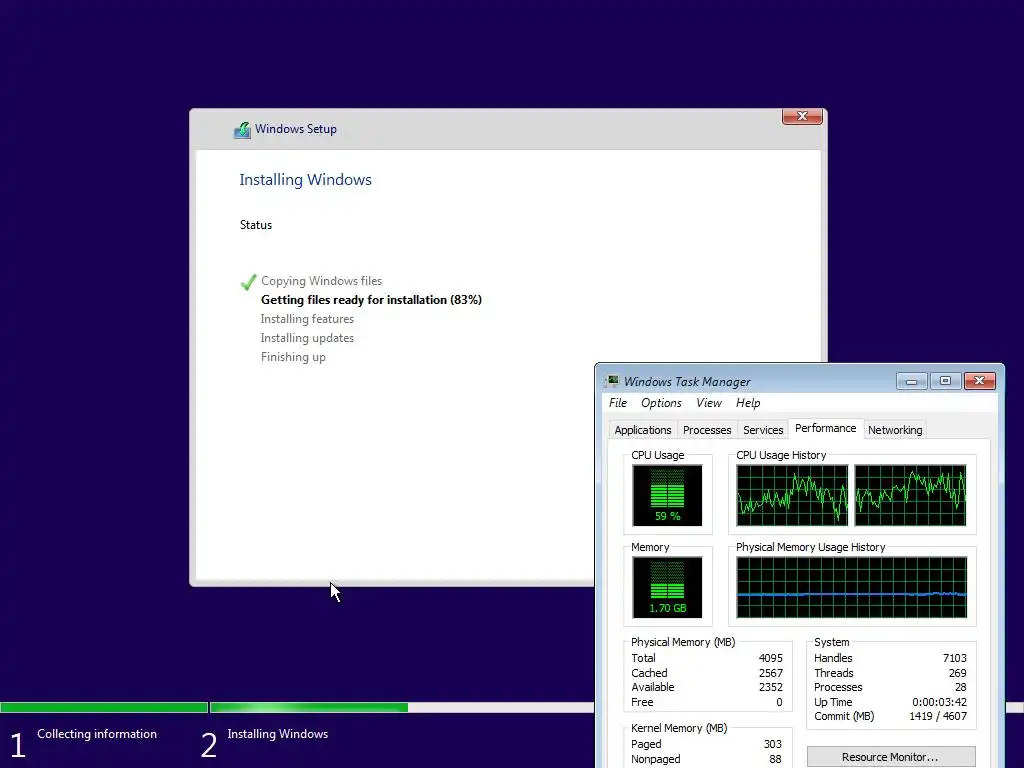Image resolution: width=1024 pixels, height=768 pixels.
Task: Click 'Getting files ready for installation (83%)' line
Action: [371, 300]
